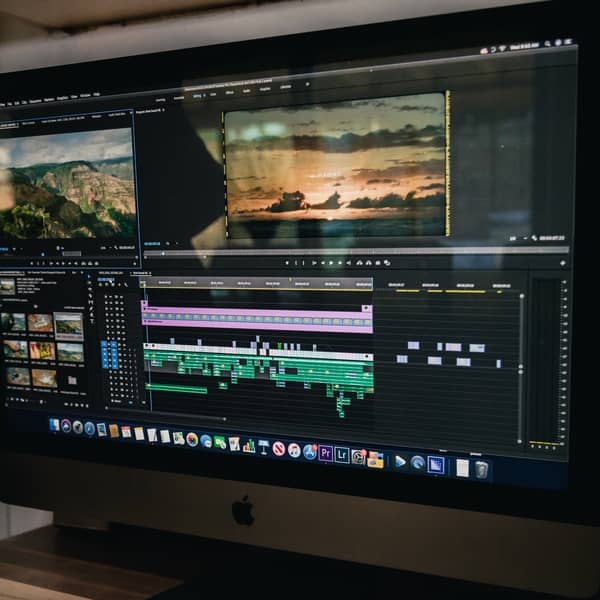Click the Finder icon in the Dock
This screenshot has height=600, width=600.
54,425
